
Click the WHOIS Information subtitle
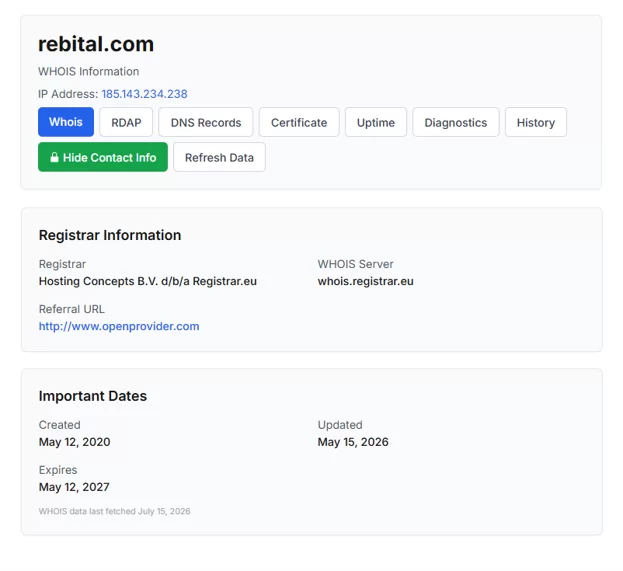point(89,72)
